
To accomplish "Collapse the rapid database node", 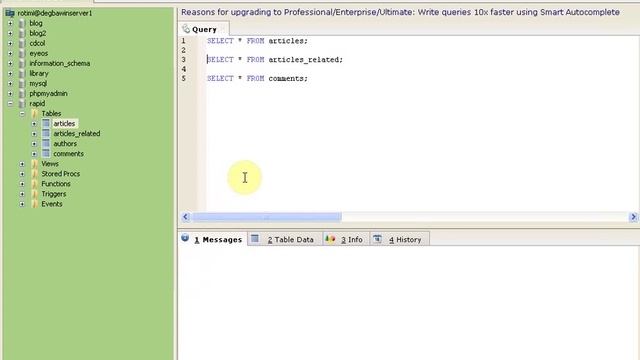I will tap(10, 104).
